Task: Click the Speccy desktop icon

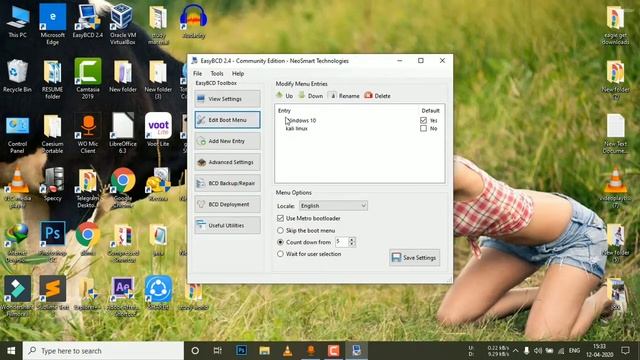Action: 52,184
